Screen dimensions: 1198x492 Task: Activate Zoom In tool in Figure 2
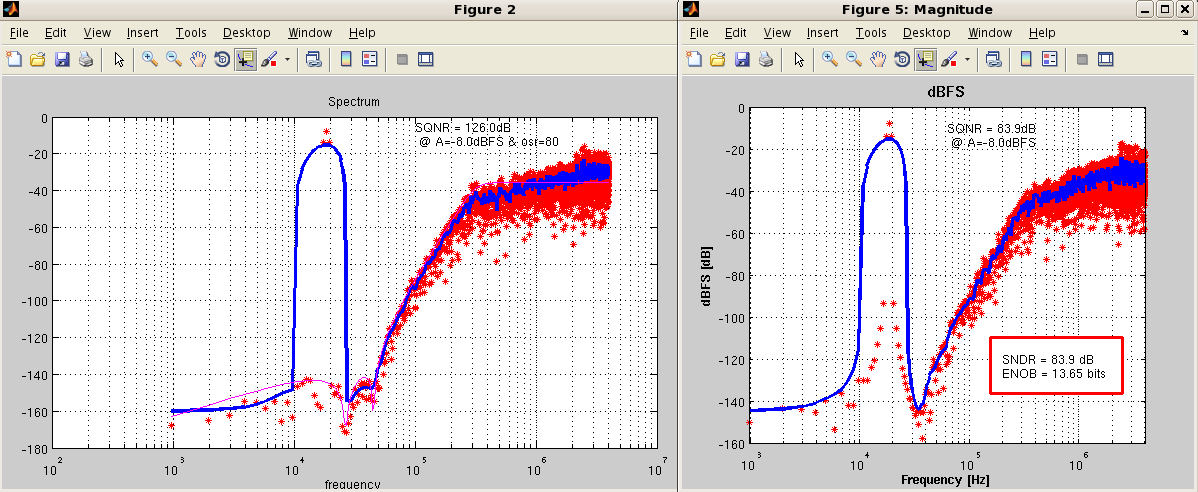point(150,60)
